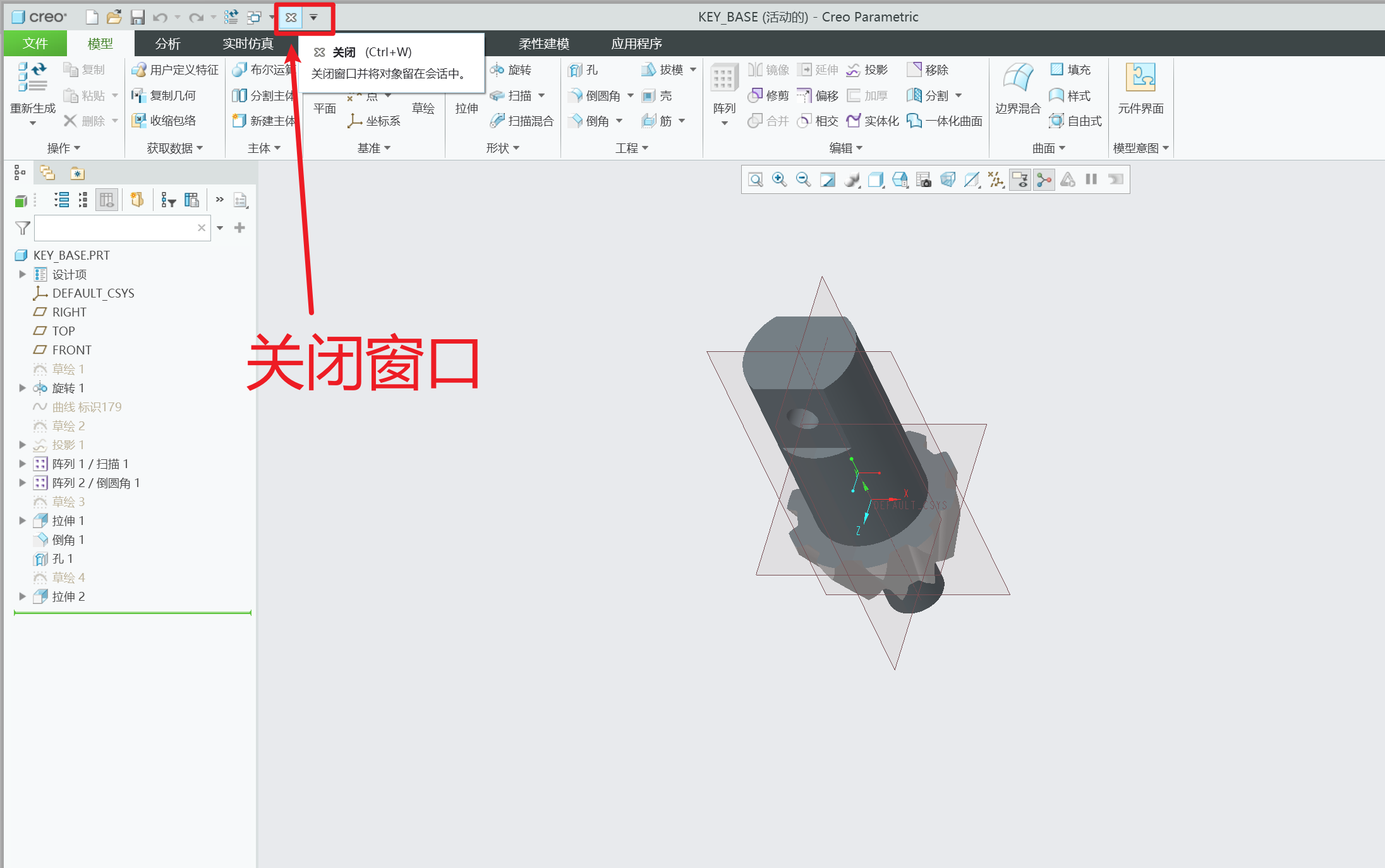Click the Save icon in quick access bar

137,17
